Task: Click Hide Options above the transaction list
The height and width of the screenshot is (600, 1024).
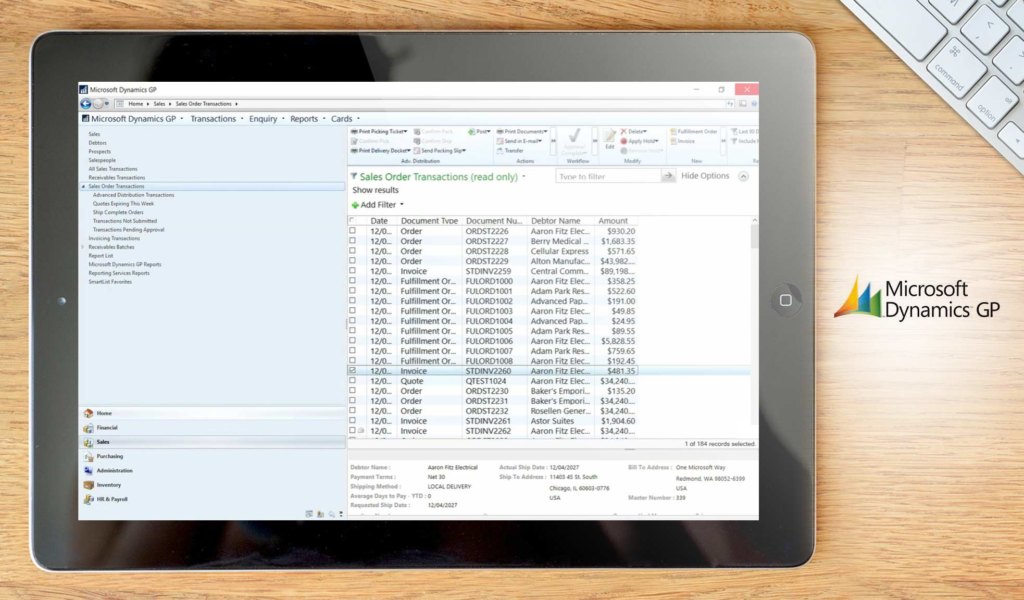Action: (705, 176)
